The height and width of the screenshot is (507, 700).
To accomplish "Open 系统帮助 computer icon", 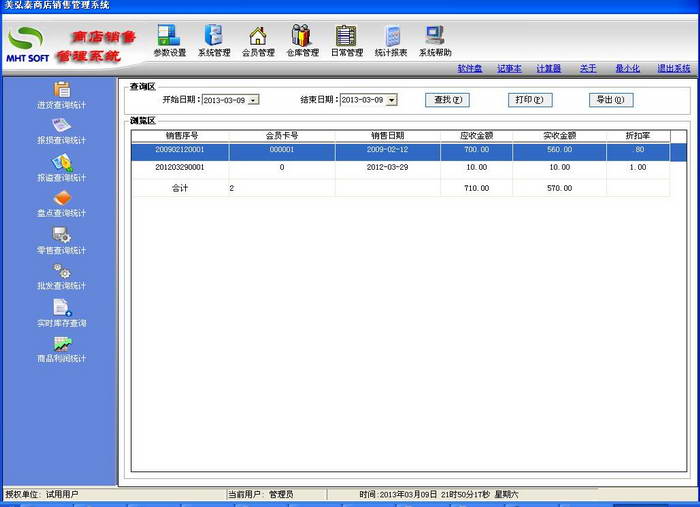I will pyautogui.click(x=435, y=36).
